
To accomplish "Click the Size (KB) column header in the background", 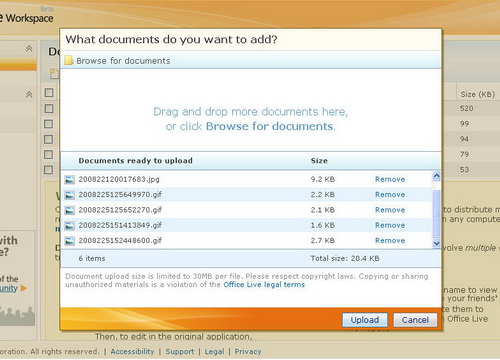I will click(x=477, y=94).
